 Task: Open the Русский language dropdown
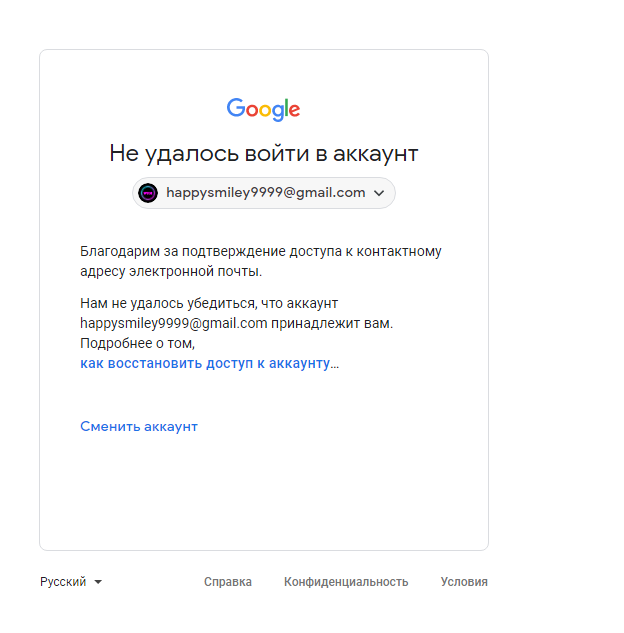pos(71,582)
